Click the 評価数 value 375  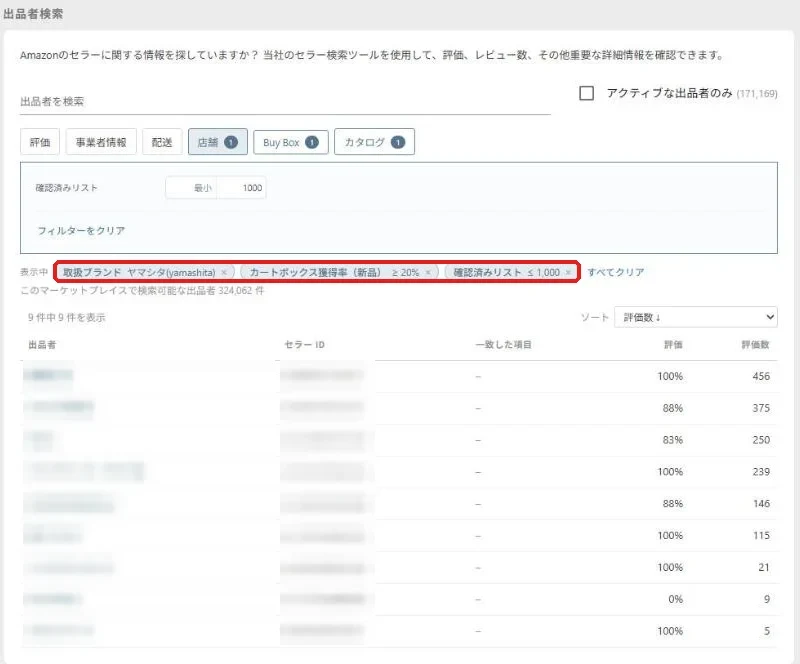point(761,408)
